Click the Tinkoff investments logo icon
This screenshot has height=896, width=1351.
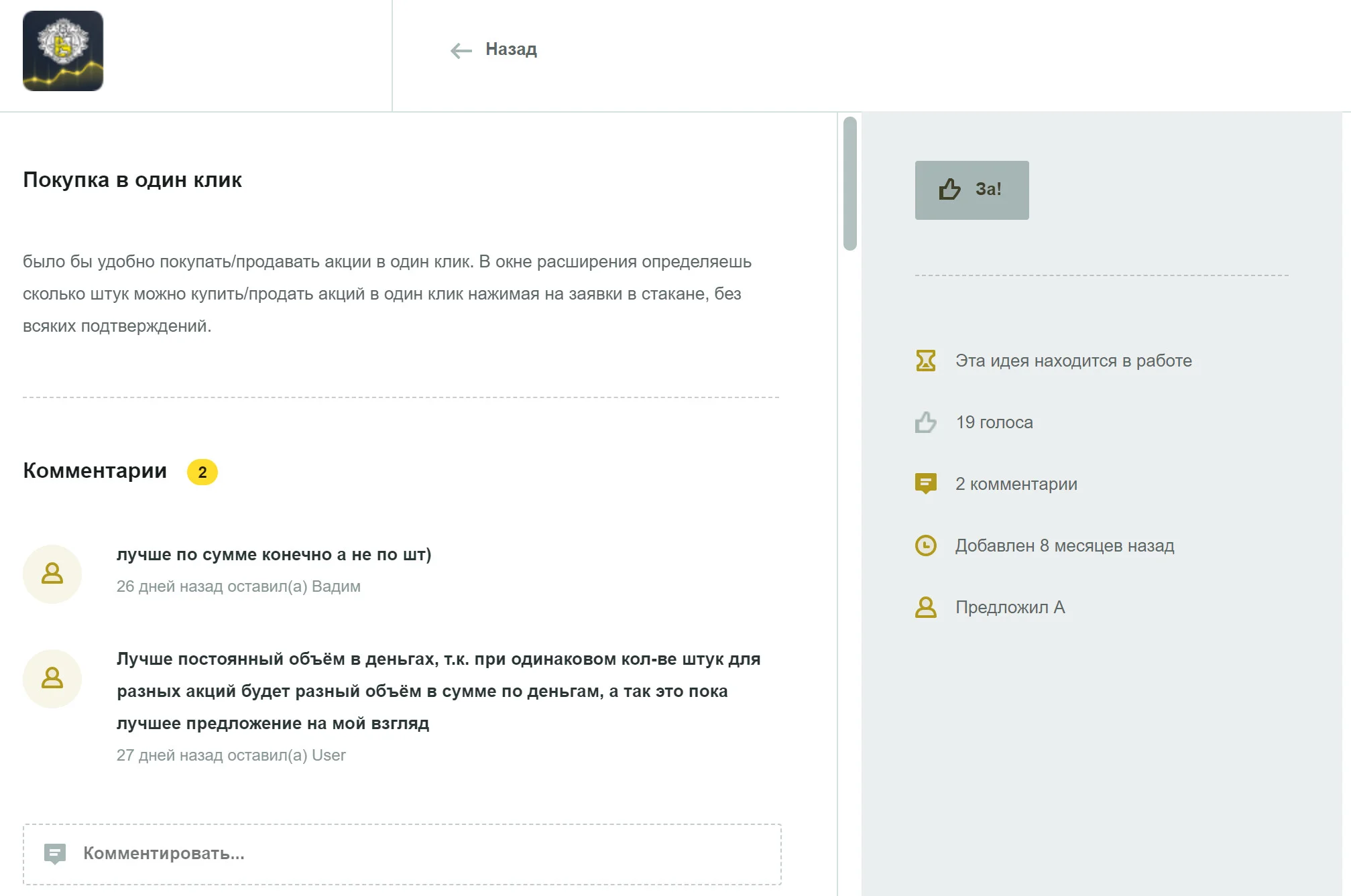[63, 51]
